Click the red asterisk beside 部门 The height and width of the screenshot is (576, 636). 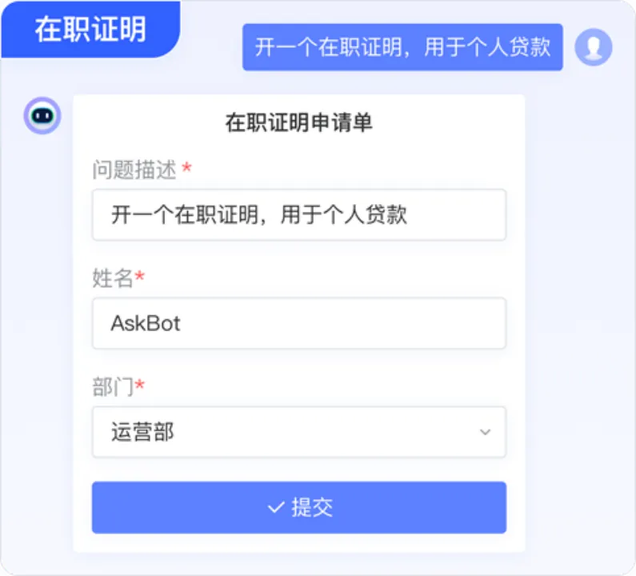coord(140,385)
